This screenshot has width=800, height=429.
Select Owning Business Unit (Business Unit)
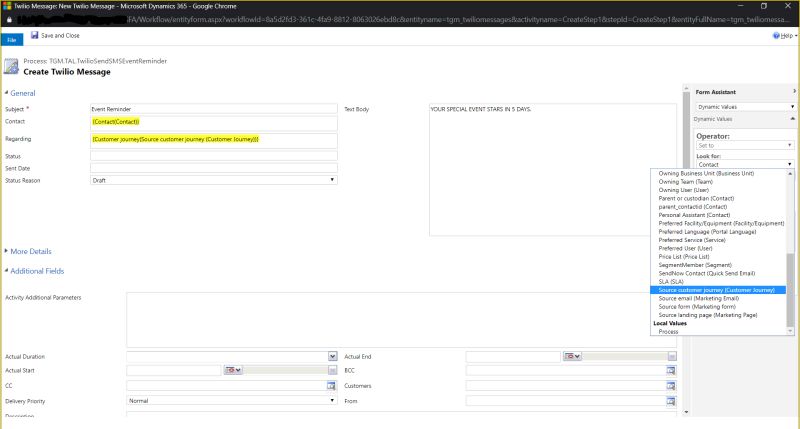click(706, 173)
